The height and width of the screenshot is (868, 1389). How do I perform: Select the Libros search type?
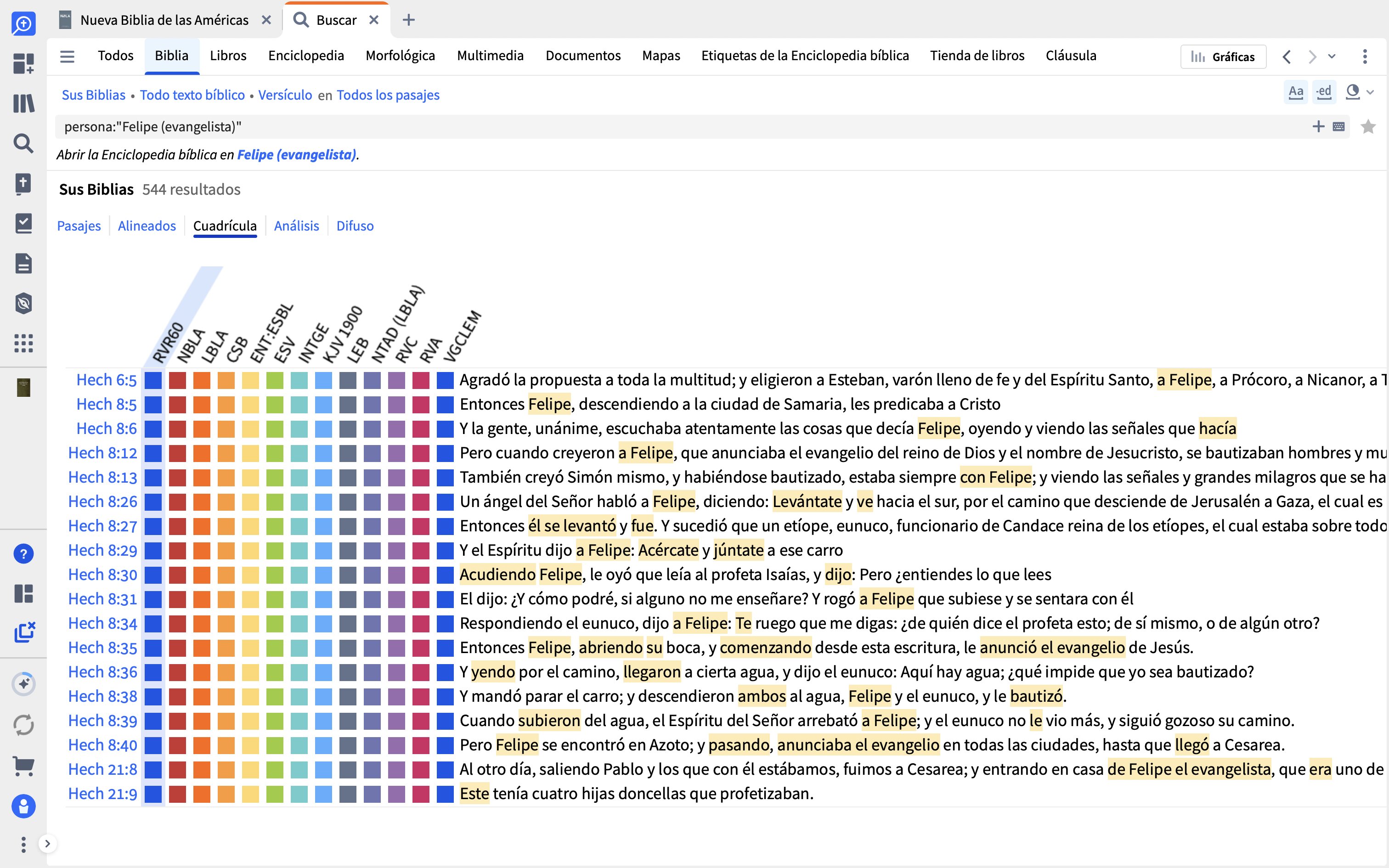(228, 56)
